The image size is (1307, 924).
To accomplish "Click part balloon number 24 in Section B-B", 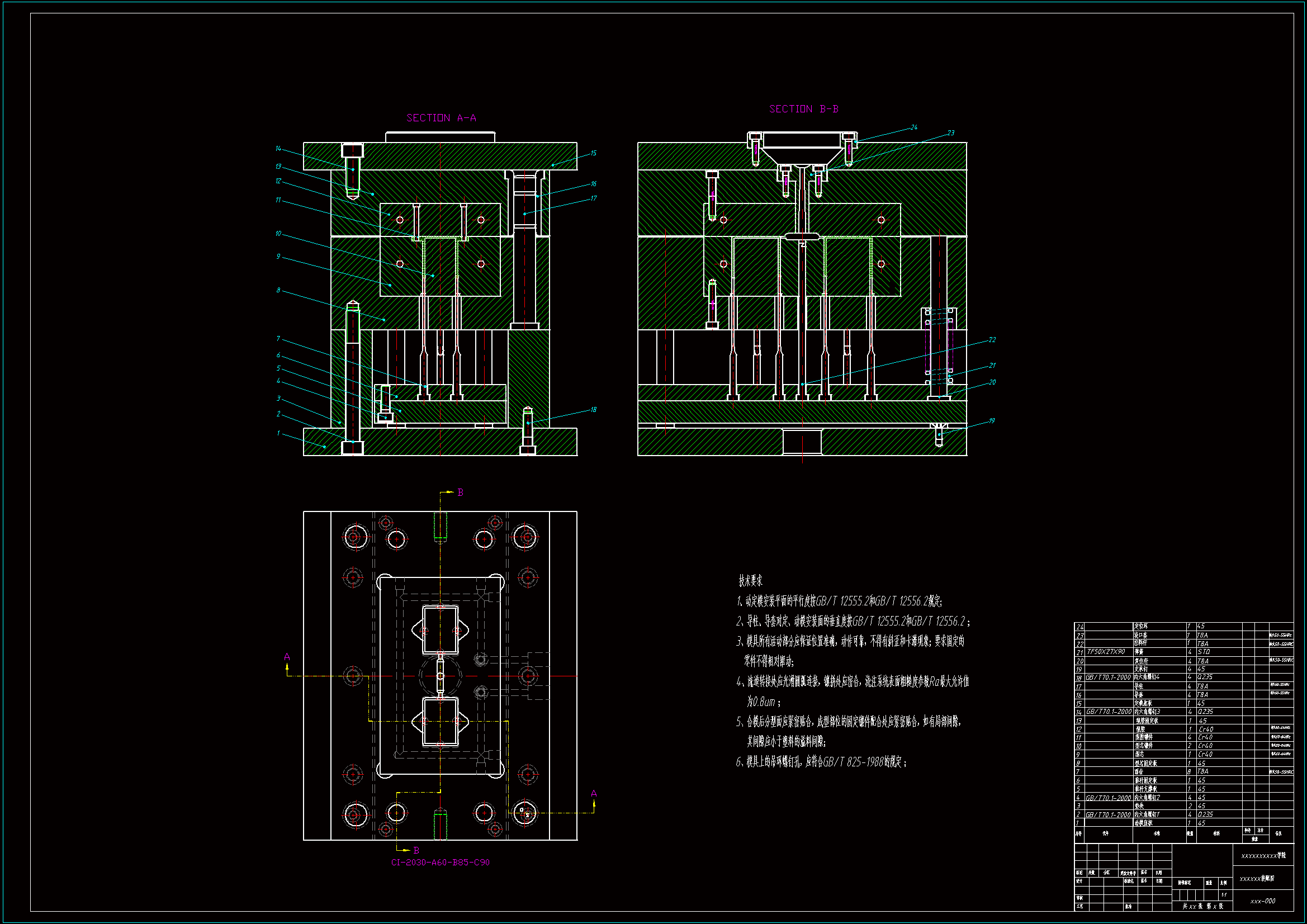I will click(913, 127).
